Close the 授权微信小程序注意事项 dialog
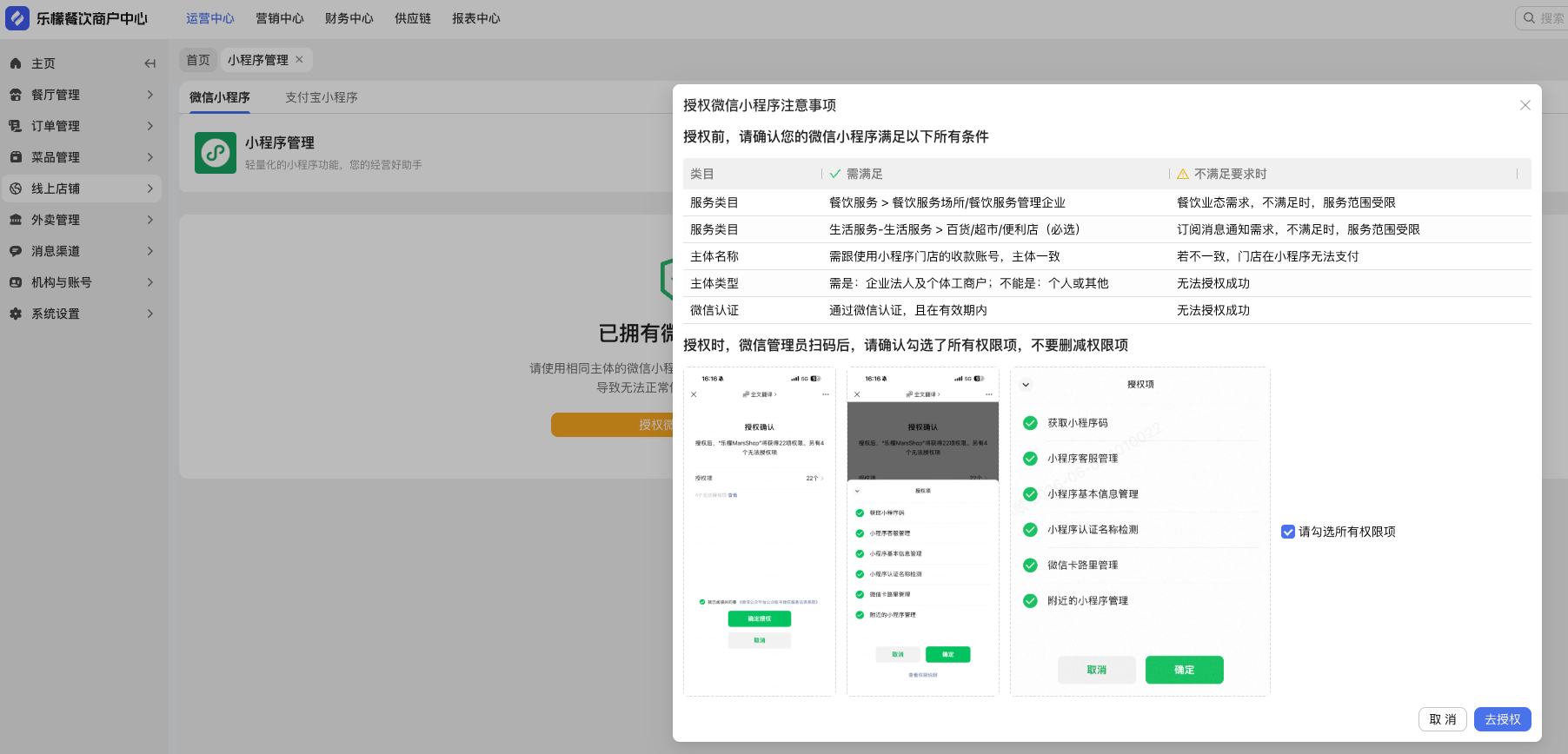Screen dimensions: 1568x754 [x=1525, y=105]
